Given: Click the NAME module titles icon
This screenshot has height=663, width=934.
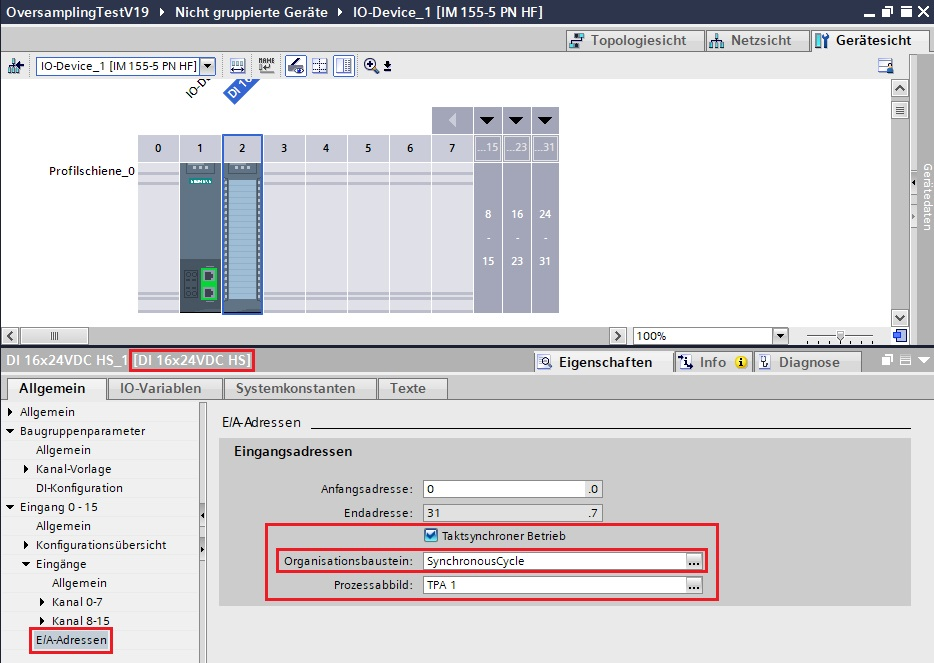Looking at the screenshot, I should click(x=266, y=66).
